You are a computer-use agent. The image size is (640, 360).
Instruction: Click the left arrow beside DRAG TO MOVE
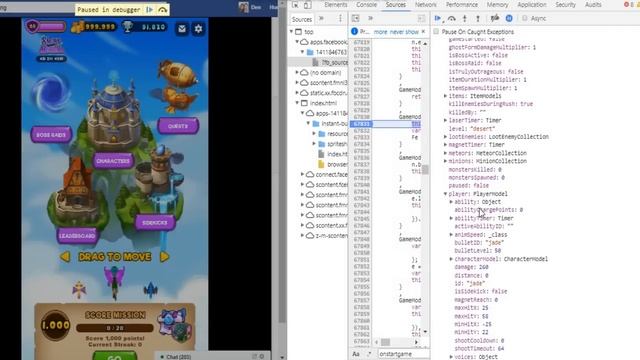pyautogui.click(x=65, y=257)
